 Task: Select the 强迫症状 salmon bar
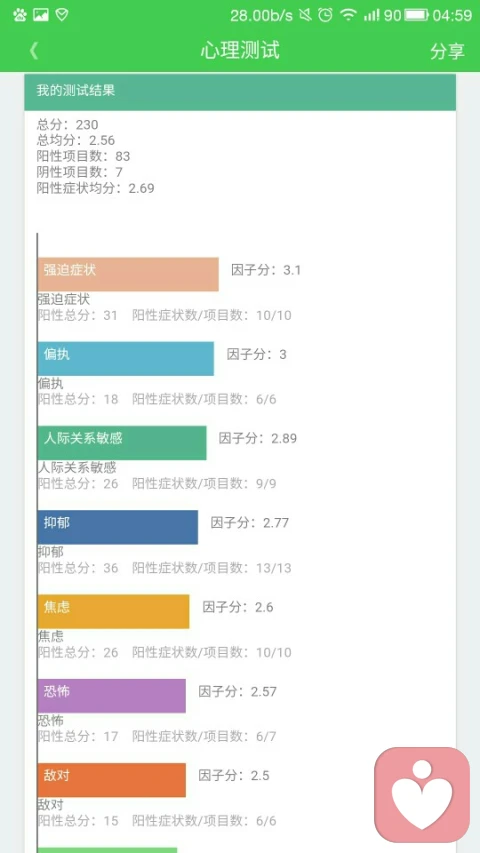(x=128, y=274)
